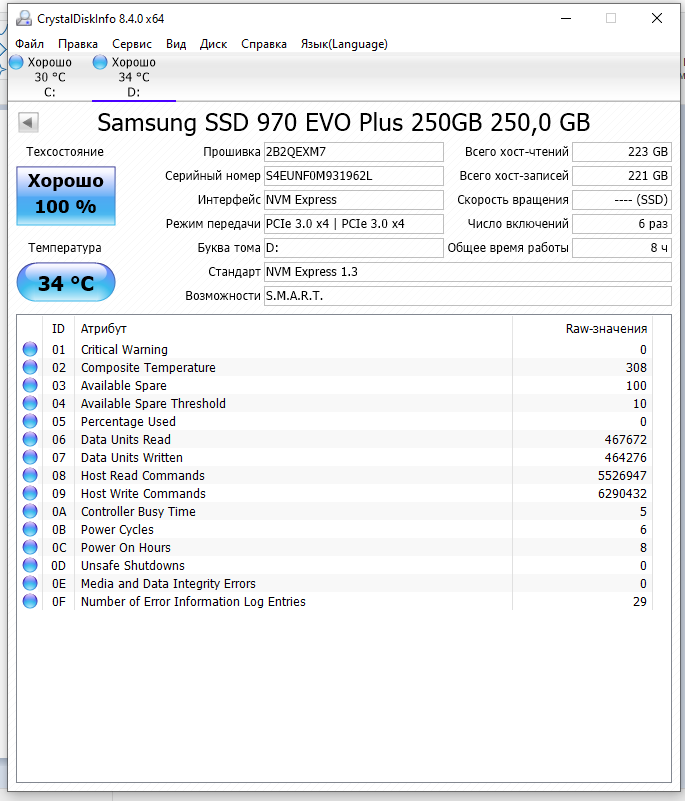The height and width of the screenshot is (801, 685).
Task: Click status orb for Available Spare Threshold
Action: [30, 403]
